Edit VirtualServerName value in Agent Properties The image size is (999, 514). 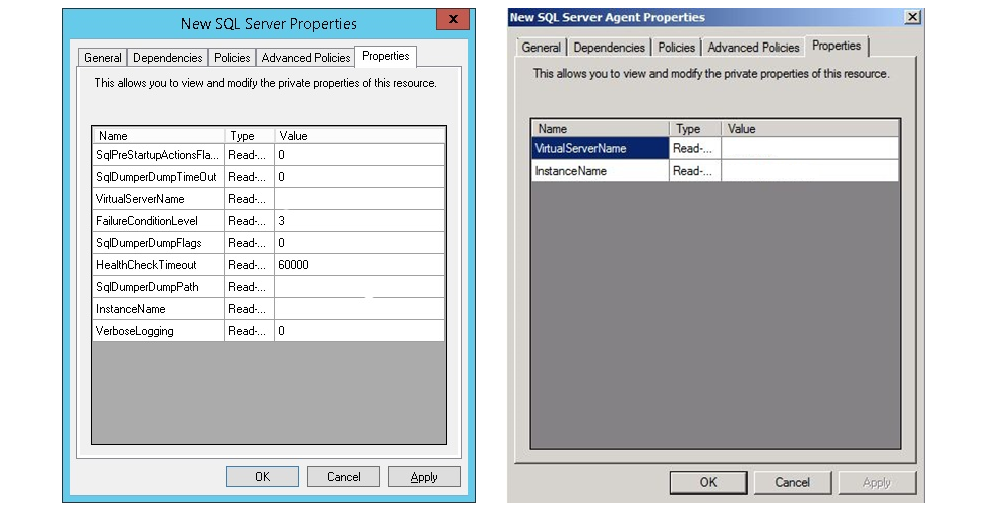(810, 148)
